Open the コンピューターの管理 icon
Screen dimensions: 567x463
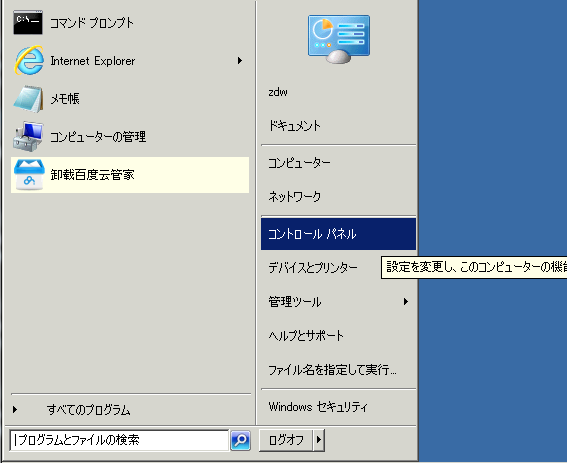tap(28, 136)
